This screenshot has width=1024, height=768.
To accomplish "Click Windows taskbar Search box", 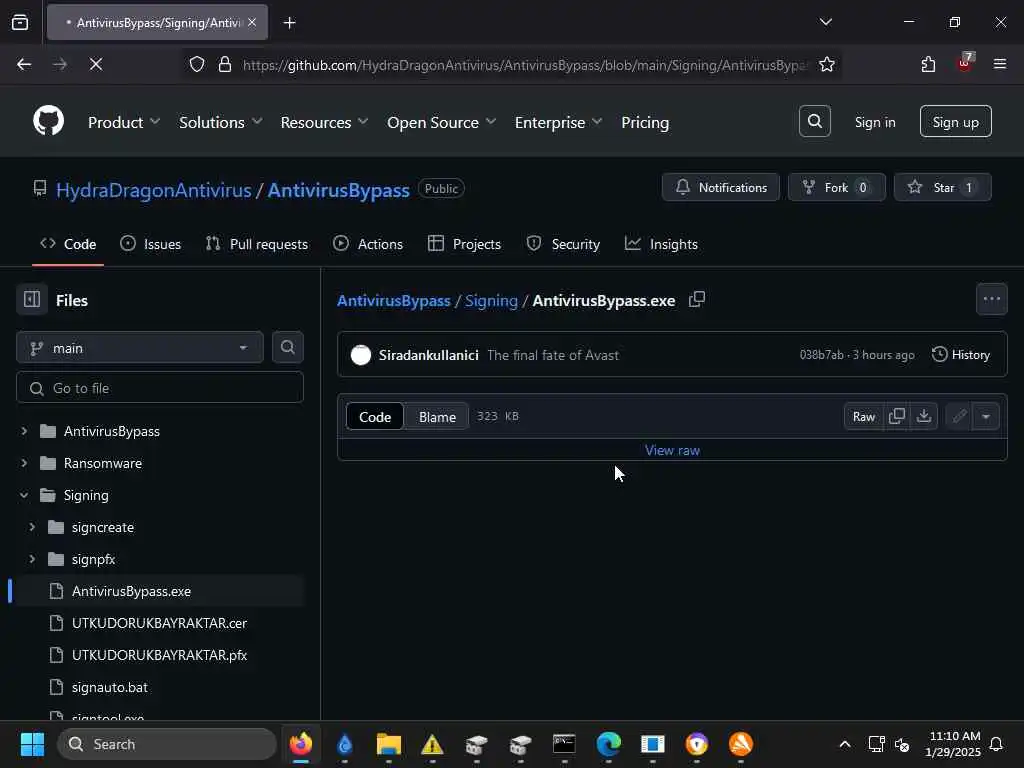I will click(x=167, y=744).
